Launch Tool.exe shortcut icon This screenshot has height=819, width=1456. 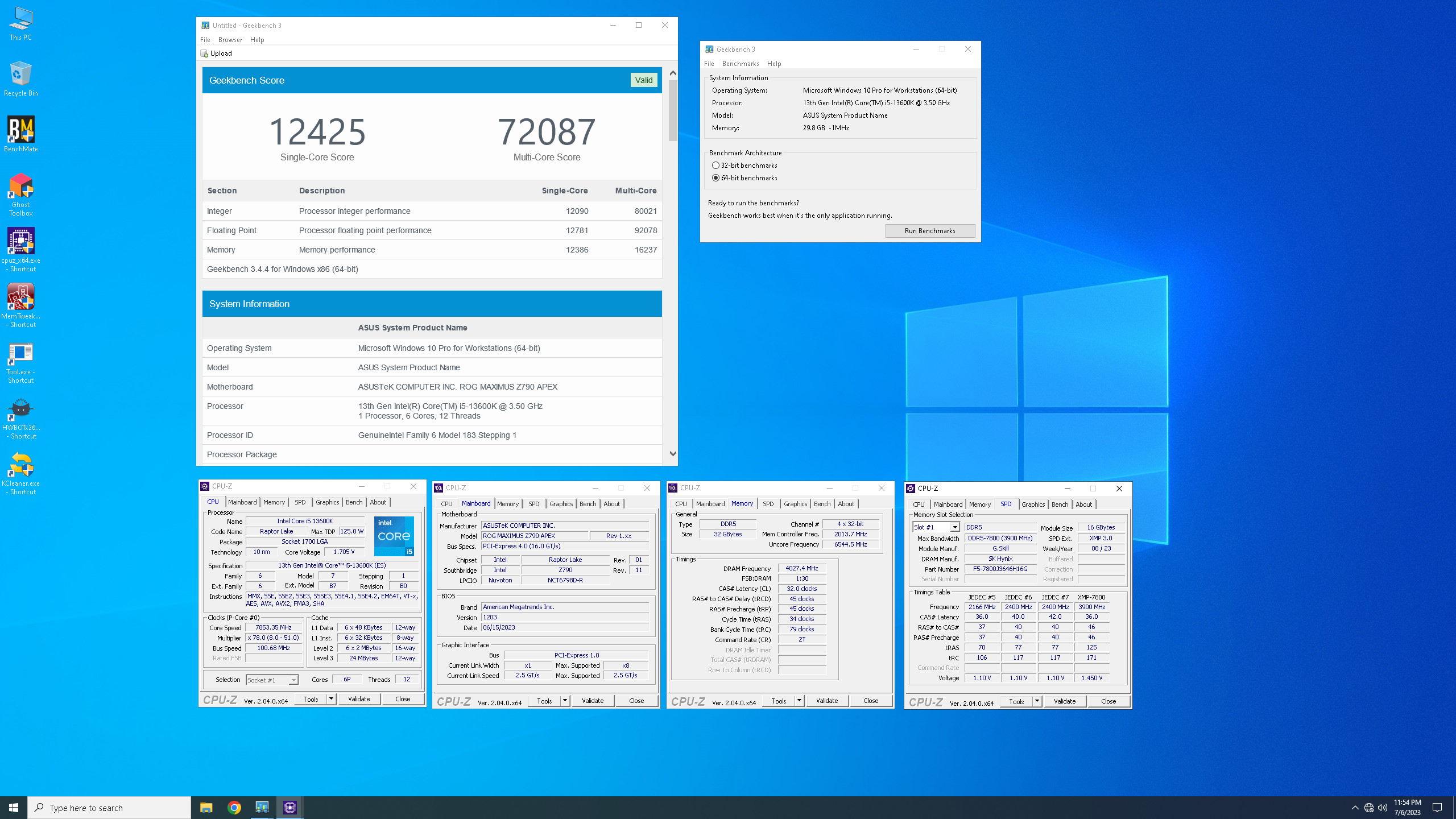20,362
